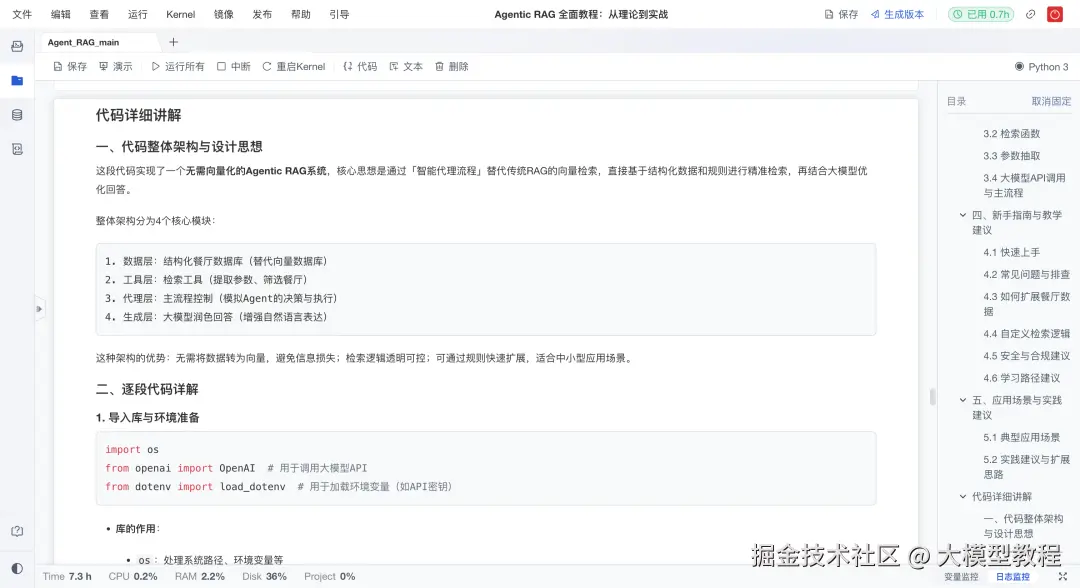
Task: Click the Time 7.3 h status
Action: (x=67, y=576)
